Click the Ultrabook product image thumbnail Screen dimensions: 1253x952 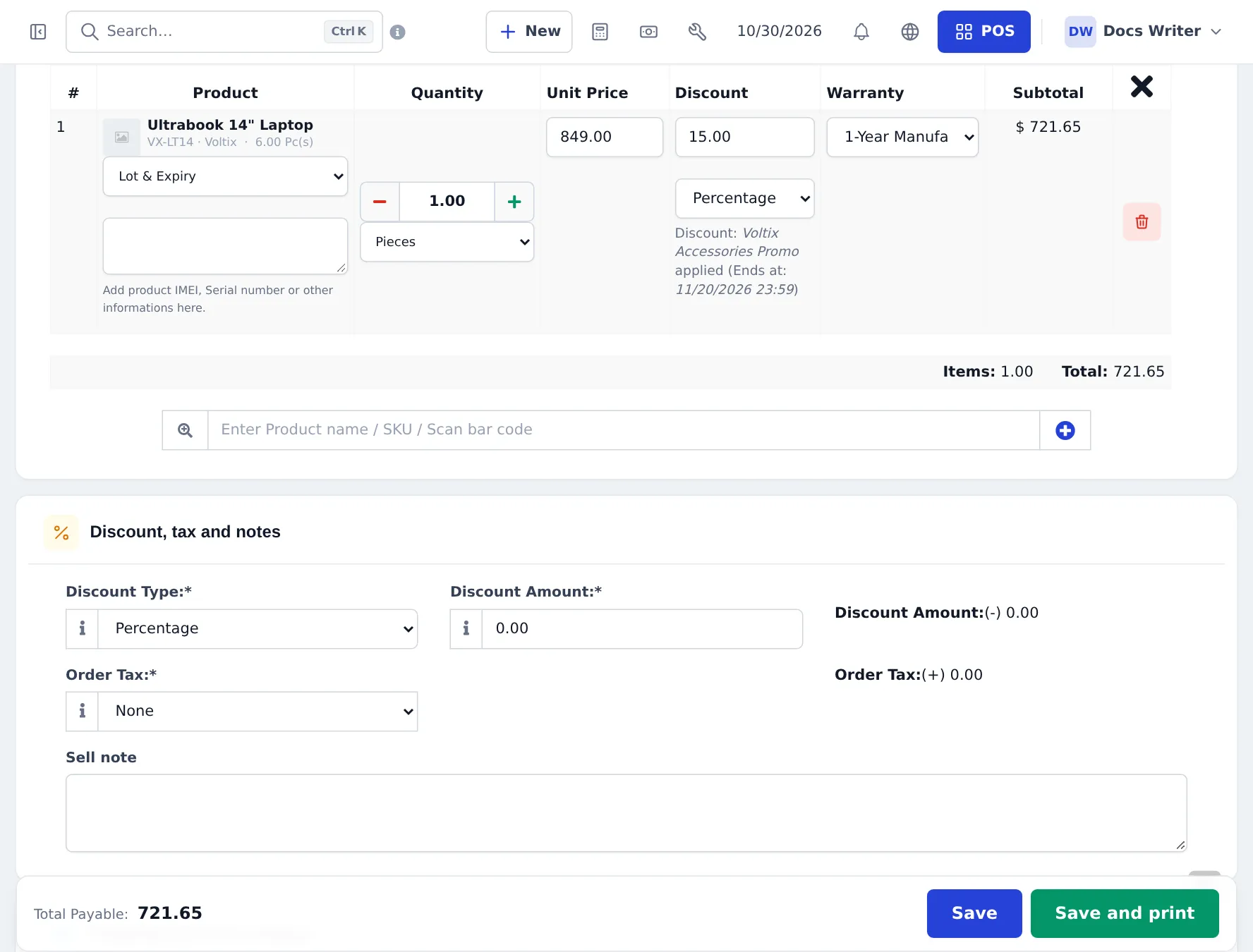point(122,137)
